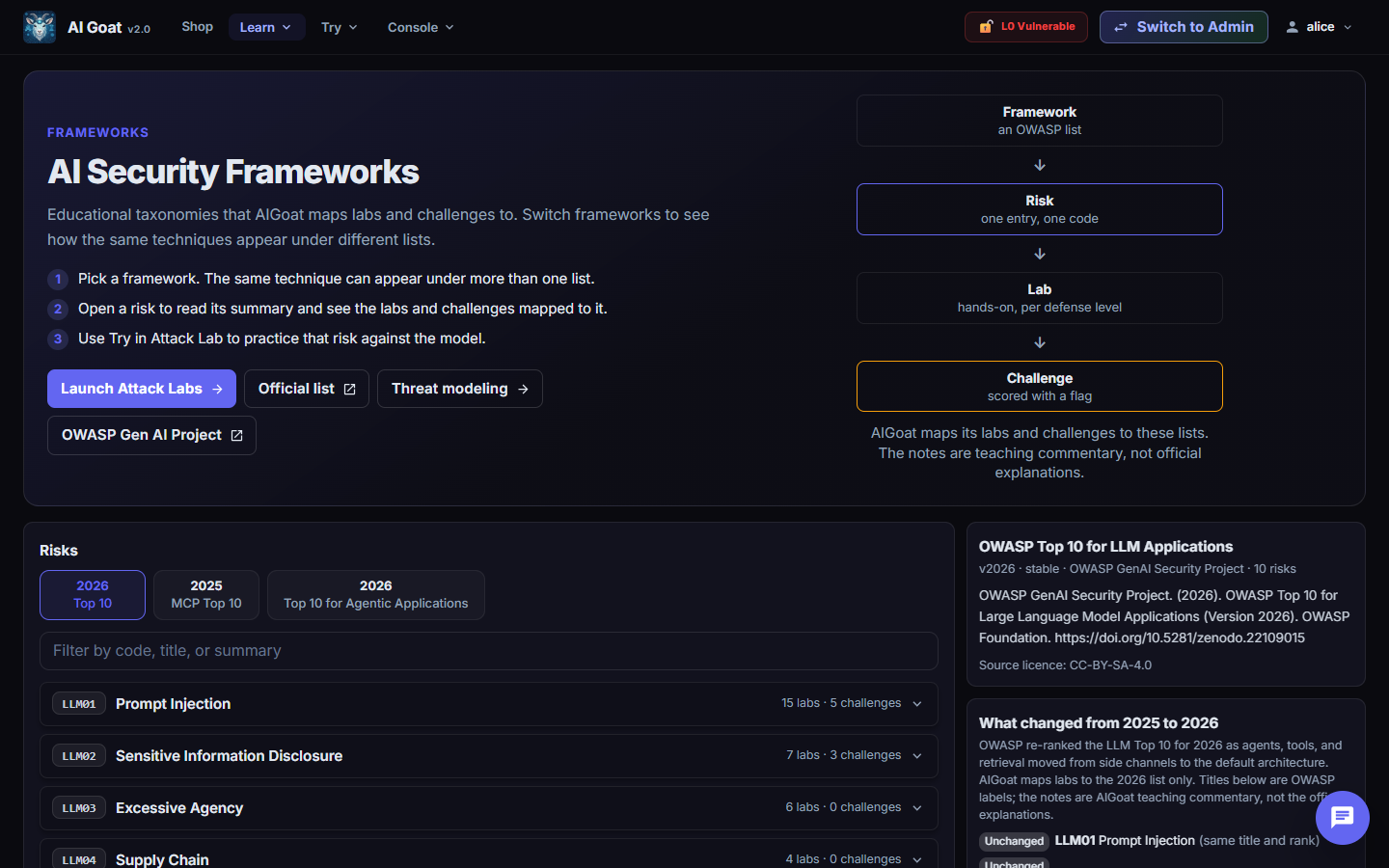This screenshot has width=1389, height=868.
Task: Click the LLM03 code badge
Action: (79, 808)
